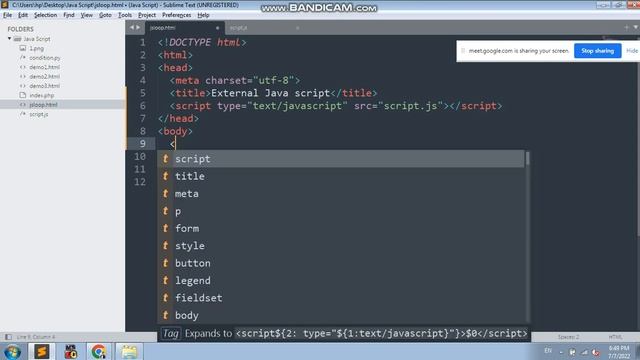Viewport: 640px width, 360px height.
Task: Open script.js in sidebar
Action: tap(39, 114)
